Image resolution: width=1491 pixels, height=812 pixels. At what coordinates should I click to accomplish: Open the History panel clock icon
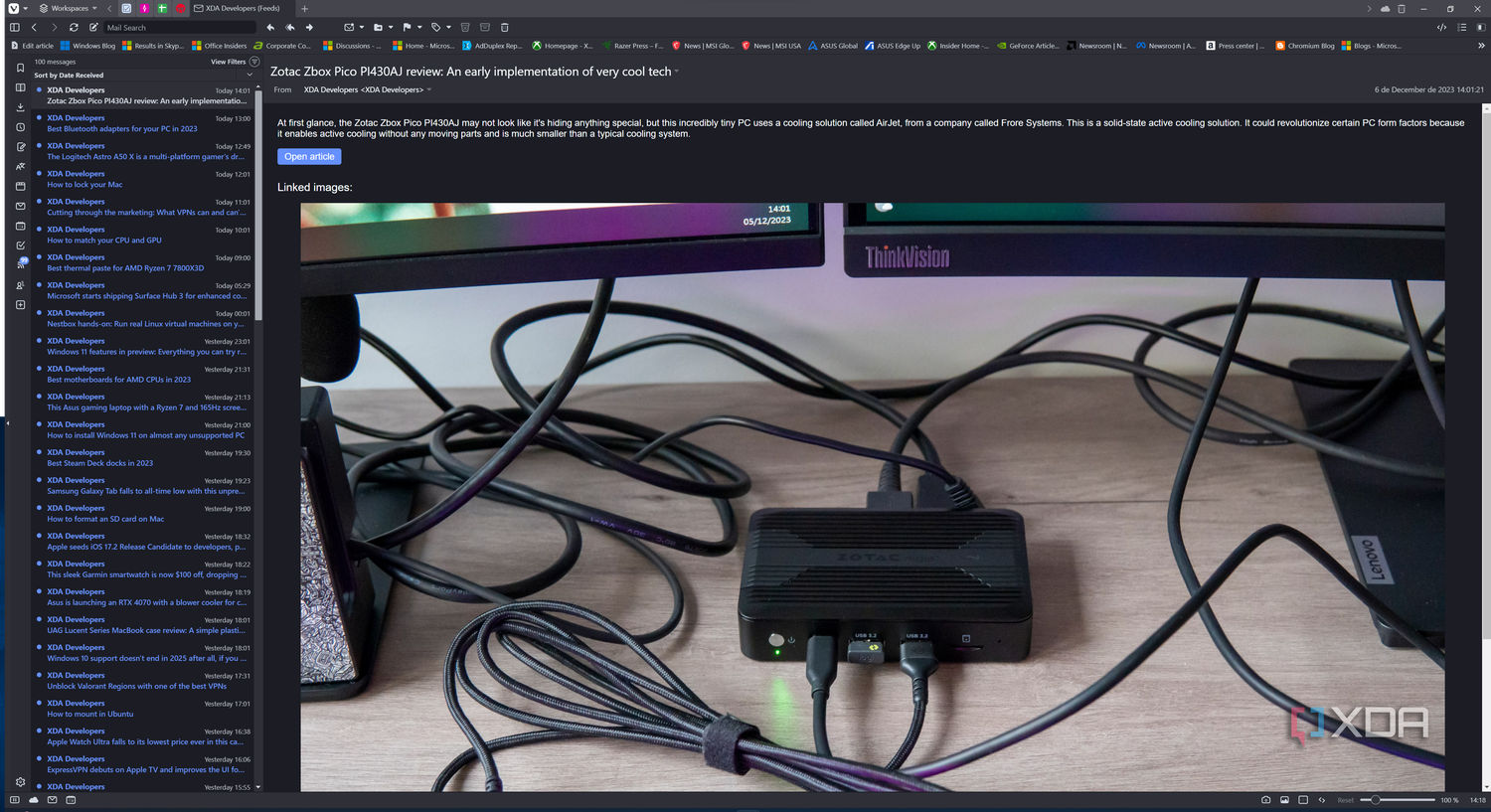tap(20, 127)
